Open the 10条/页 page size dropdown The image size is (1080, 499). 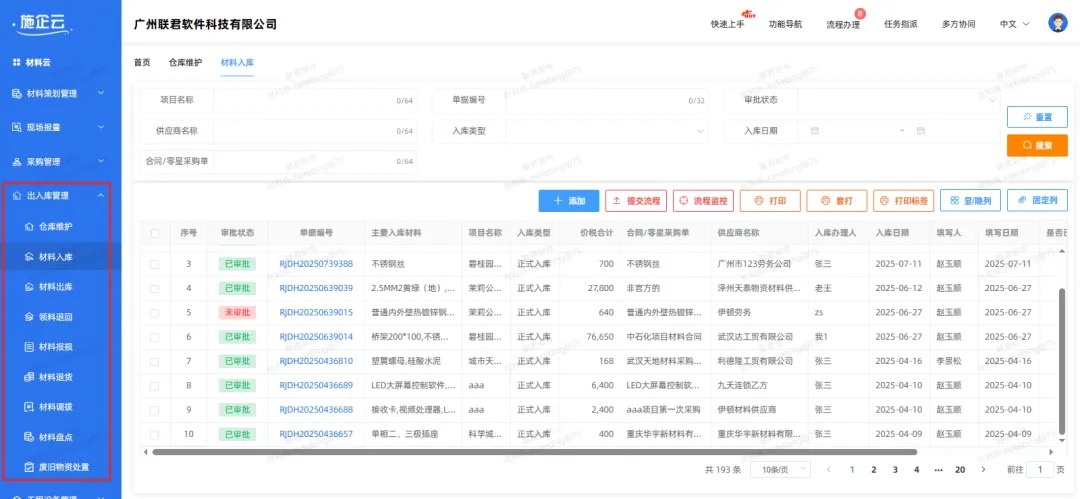781,469
